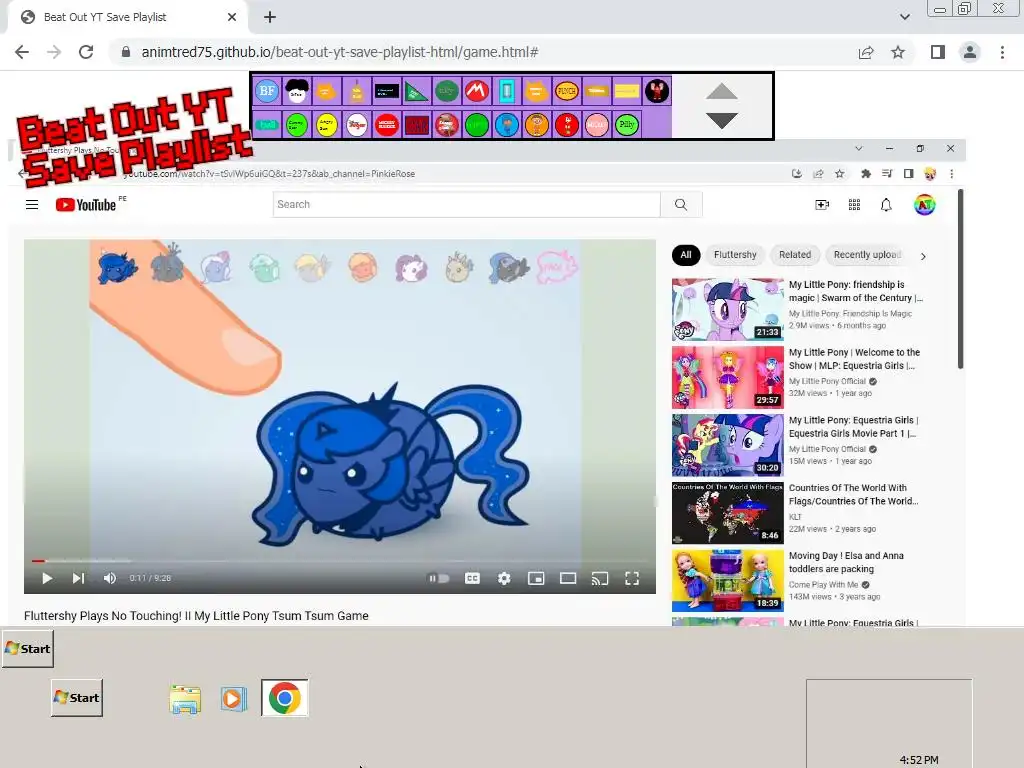Select the red M circle icon
Viewport: 1024px width, 768px height.
click(477, 91)
